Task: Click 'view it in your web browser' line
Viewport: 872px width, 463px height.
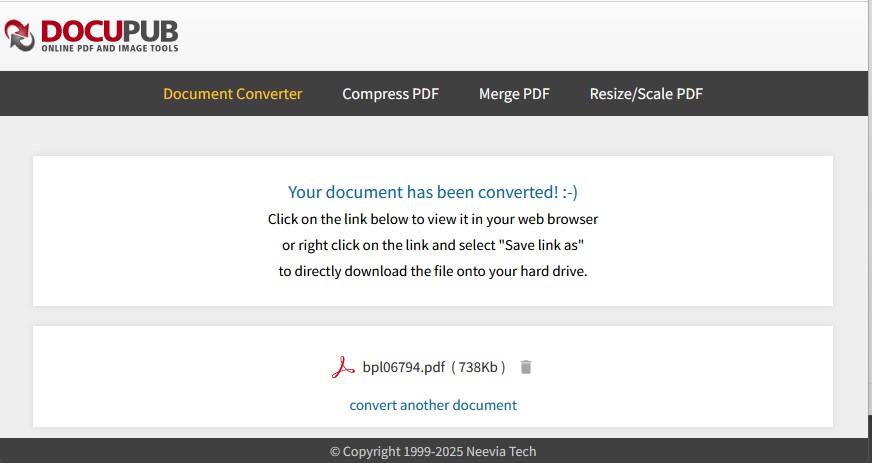Action: tap(433, 219)
